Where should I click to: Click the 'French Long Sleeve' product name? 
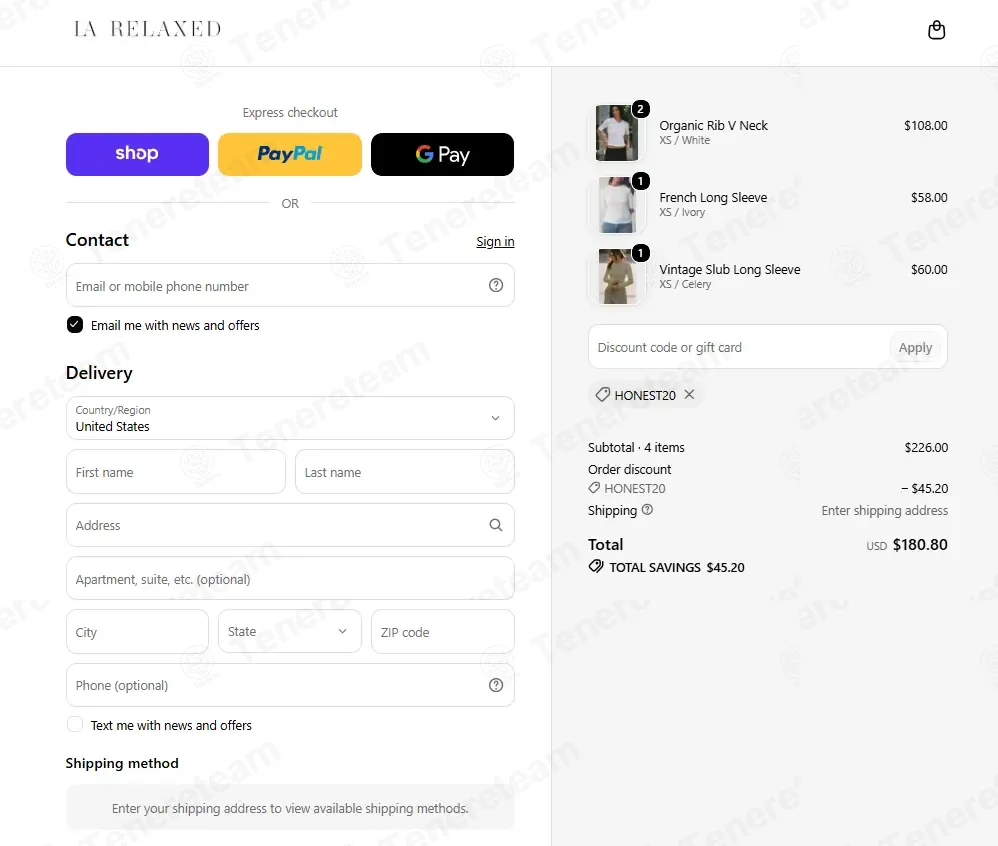713,197
